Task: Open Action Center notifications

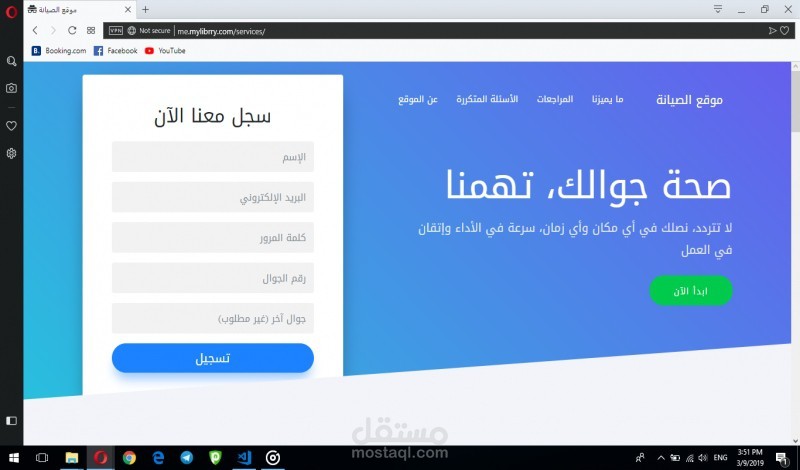Action: tap(782, 458)
